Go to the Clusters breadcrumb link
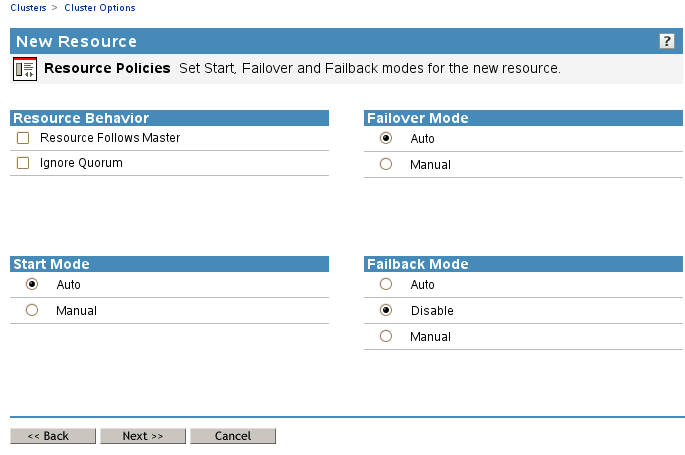The width and height of the screenshot is (685, 455). (x=28, y=8)
